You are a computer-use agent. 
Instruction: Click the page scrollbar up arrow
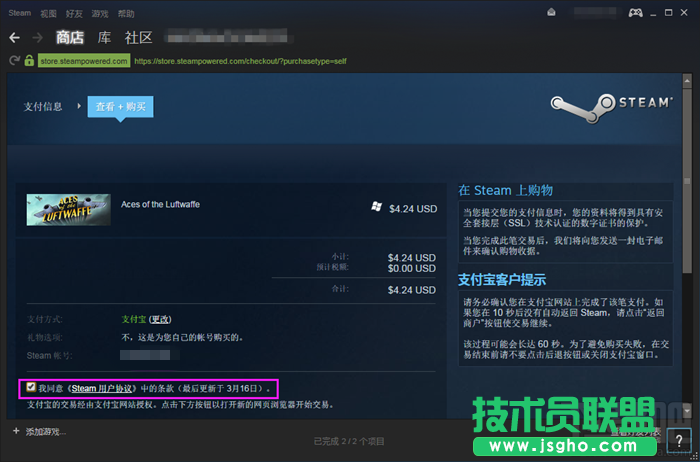click(687, 80)
